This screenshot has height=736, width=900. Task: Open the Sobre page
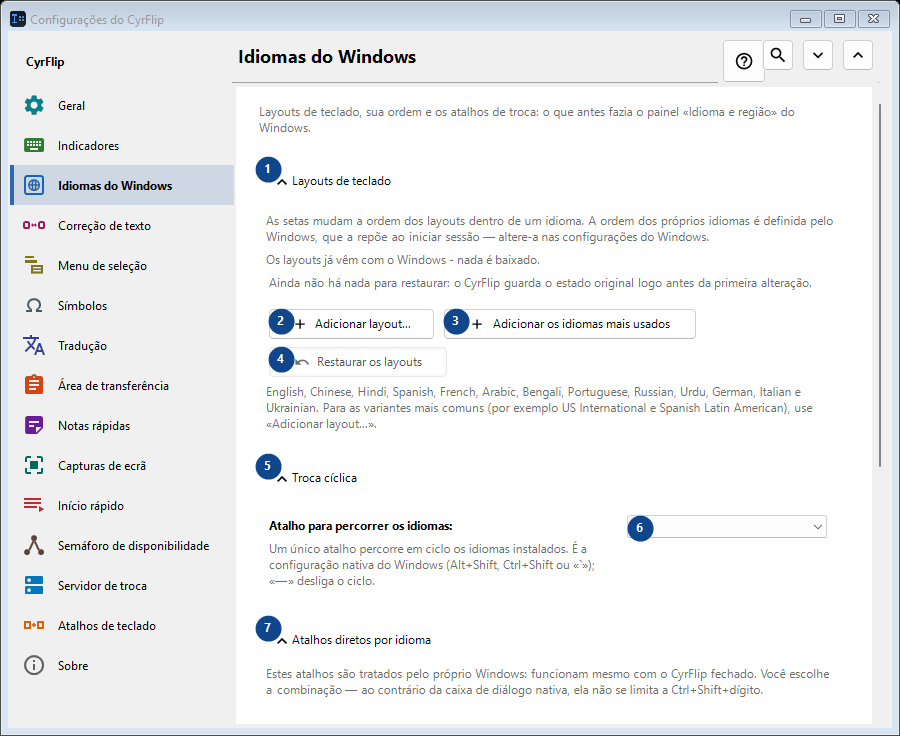[x=122, y=665]
